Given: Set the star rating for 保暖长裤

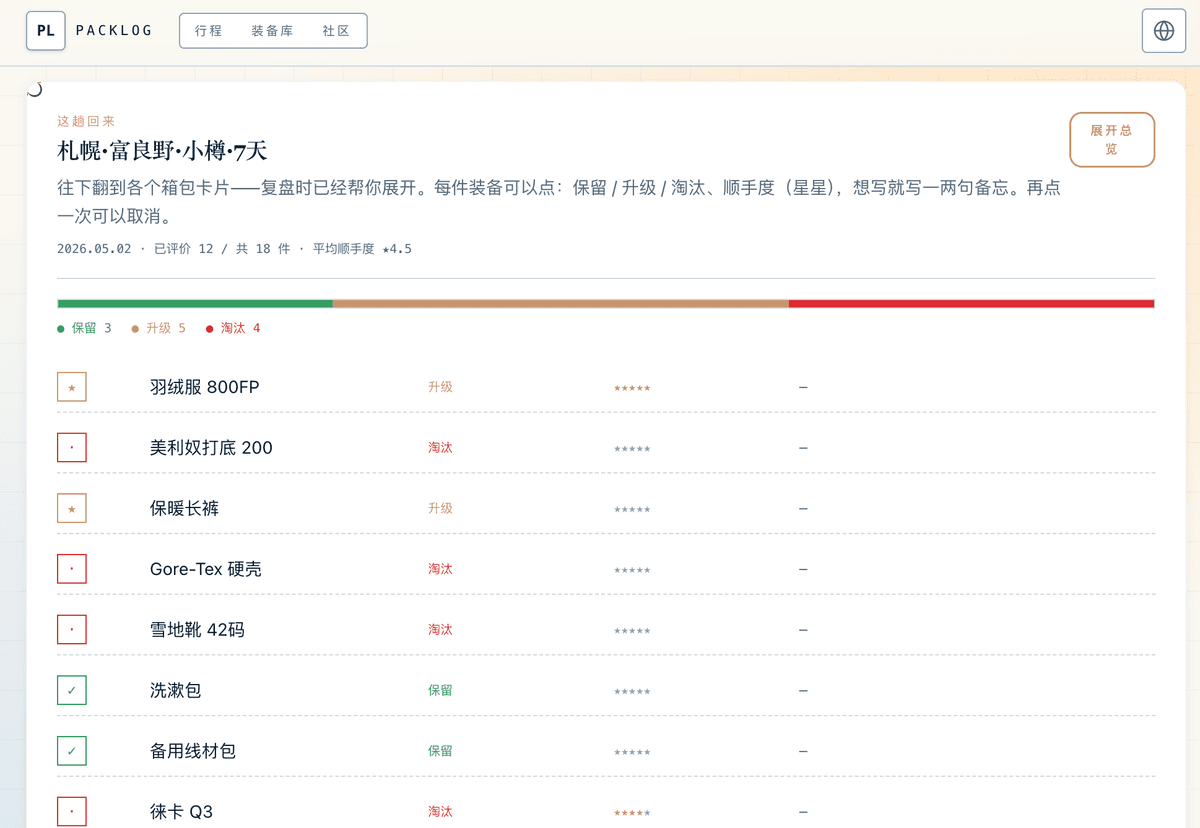Looking at the screenshot, I should click(x=632, y=510).
